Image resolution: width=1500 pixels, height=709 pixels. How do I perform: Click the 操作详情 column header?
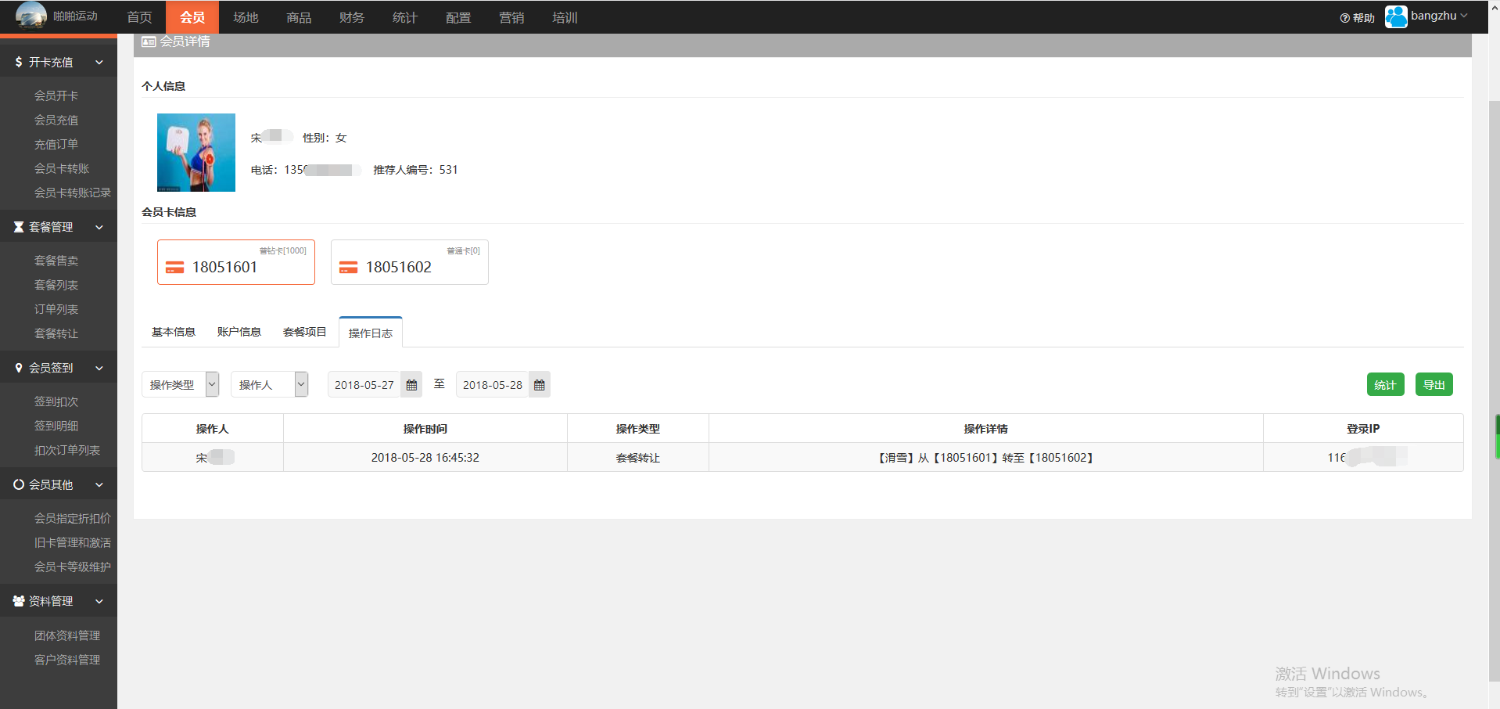pos(986,429)
